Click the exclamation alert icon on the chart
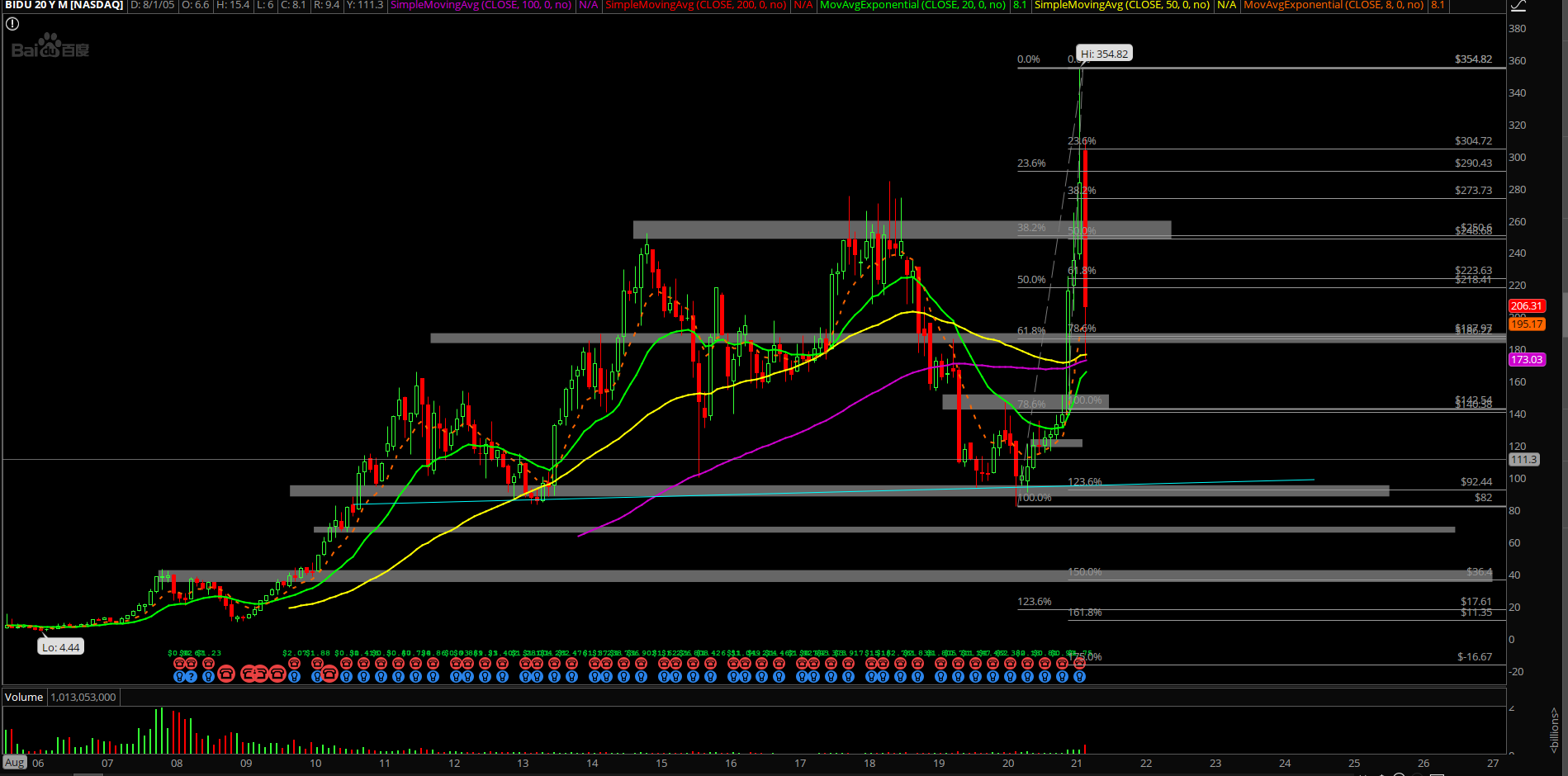The width and height of the screenshot is (1568, 776). click(12, 24)
